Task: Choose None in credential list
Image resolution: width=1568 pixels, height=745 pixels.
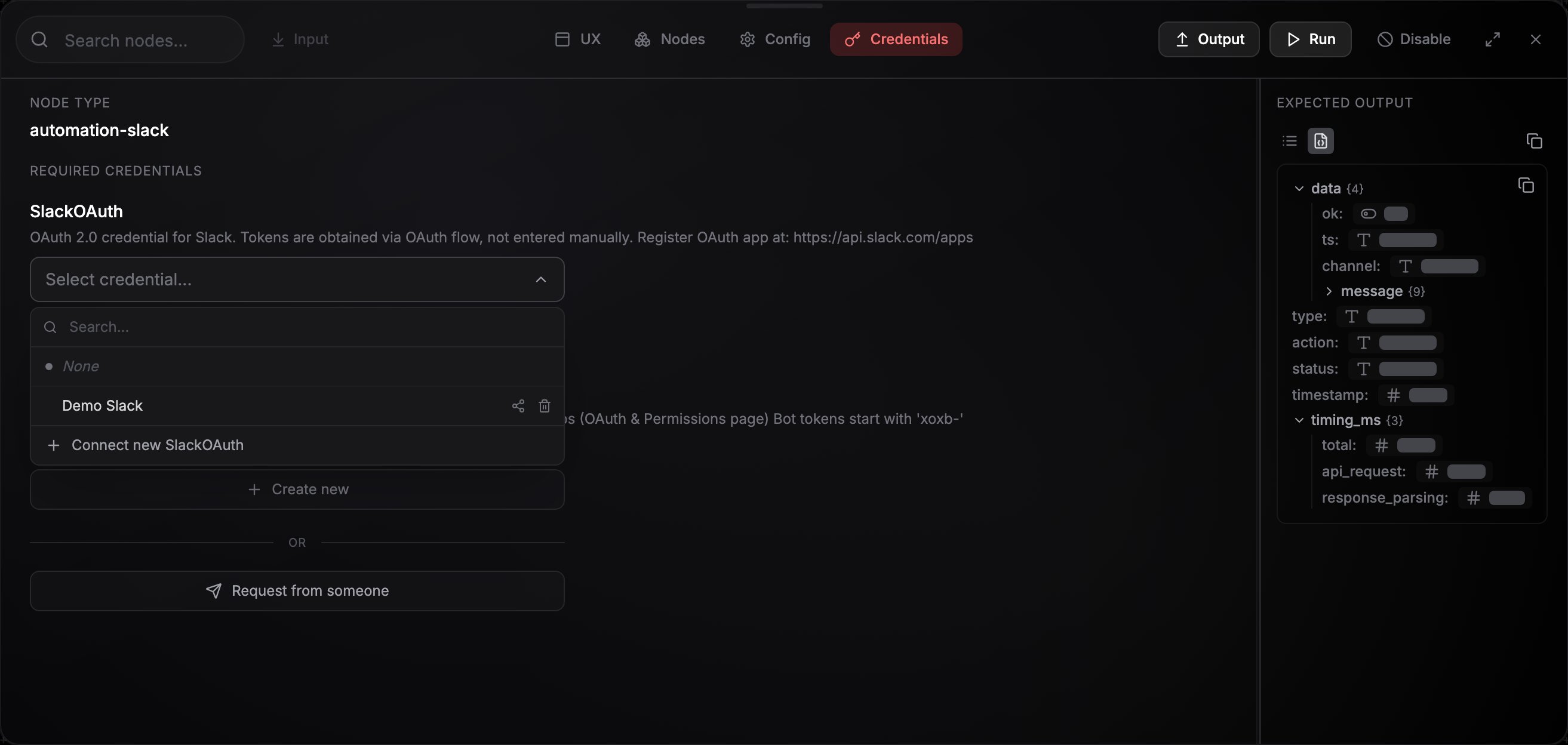Action: click(297, 367)
